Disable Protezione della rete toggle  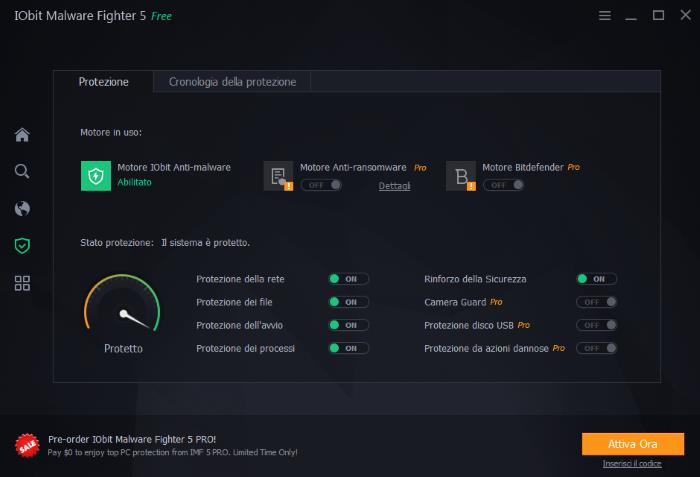pos(348,279)
